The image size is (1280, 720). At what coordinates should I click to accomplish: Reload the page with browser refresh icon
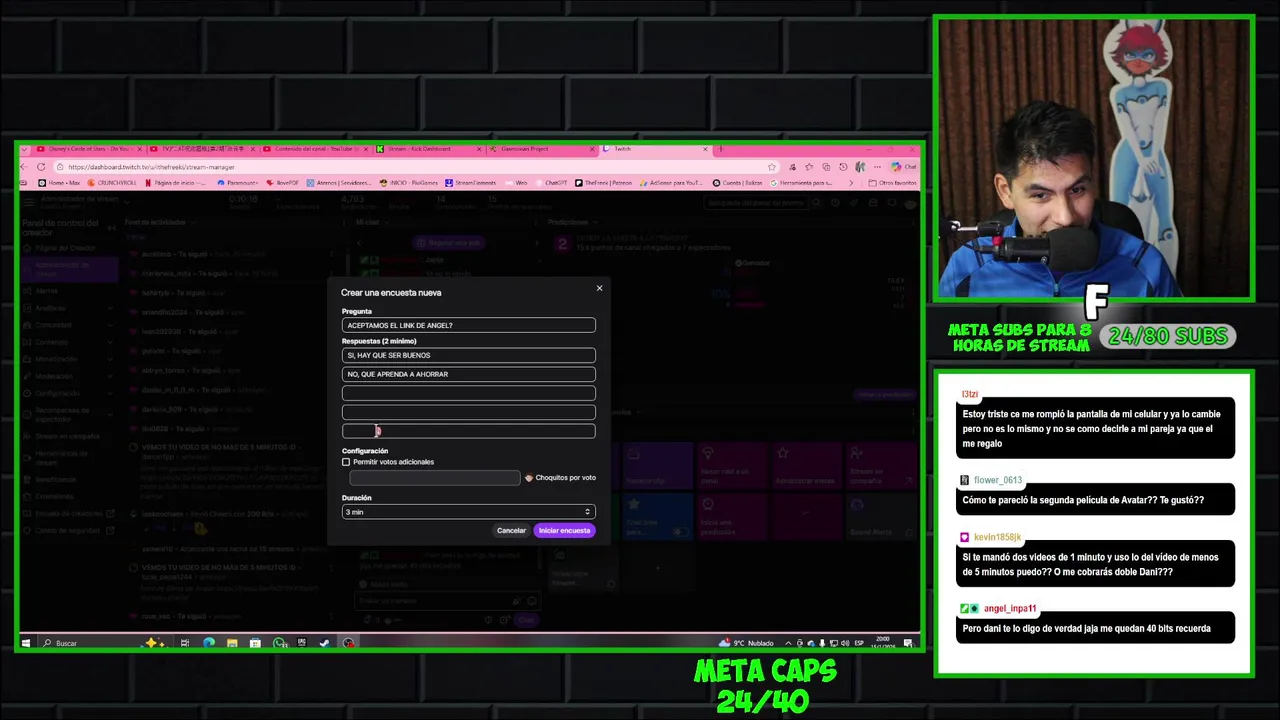point(41,167)
